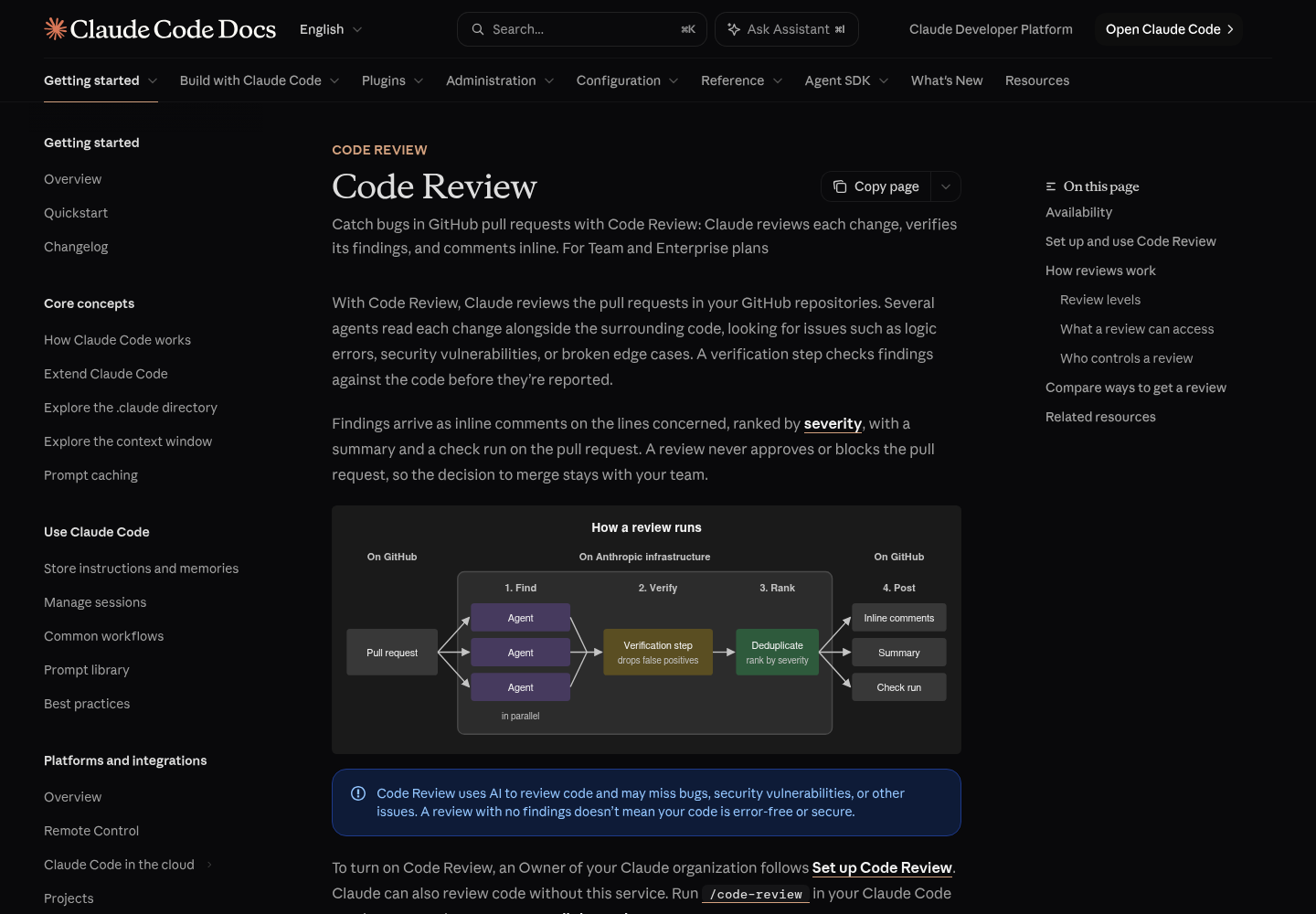The height and width of the screenshot is (914, 1316).
Task: Open the Reference dropdown menu
Action: [x=742, y=80]
